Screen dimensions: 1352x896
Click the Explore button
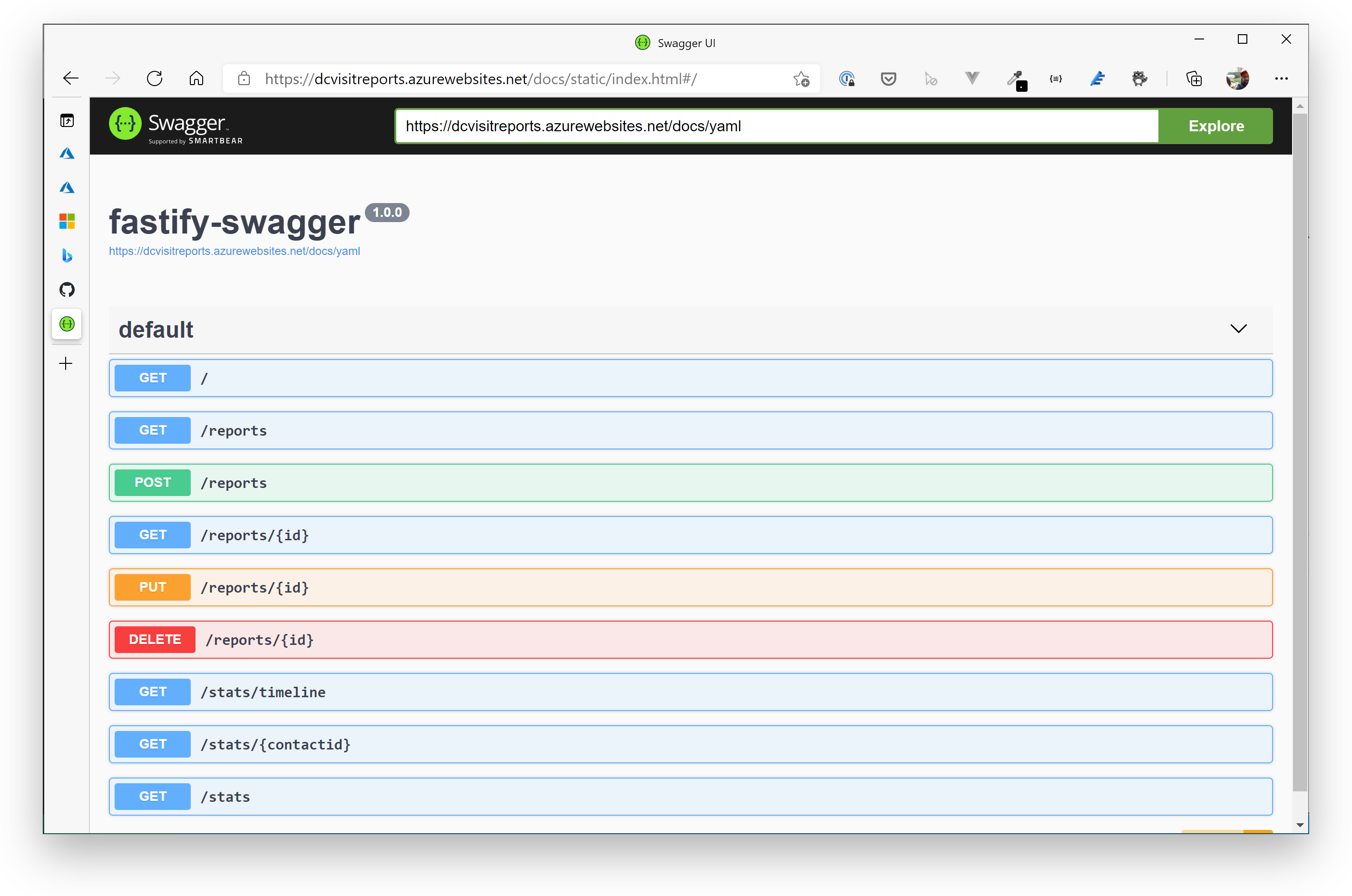1215,126
